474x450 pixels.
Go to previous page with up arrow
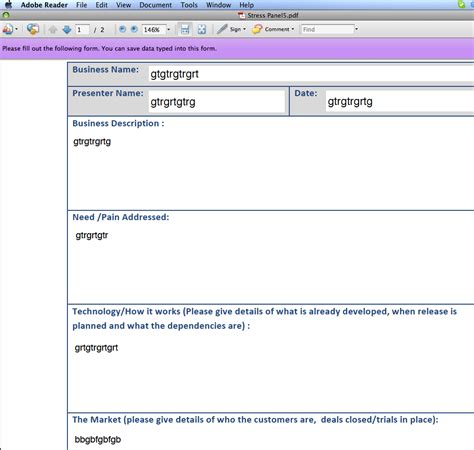click(x=53, y=30)
